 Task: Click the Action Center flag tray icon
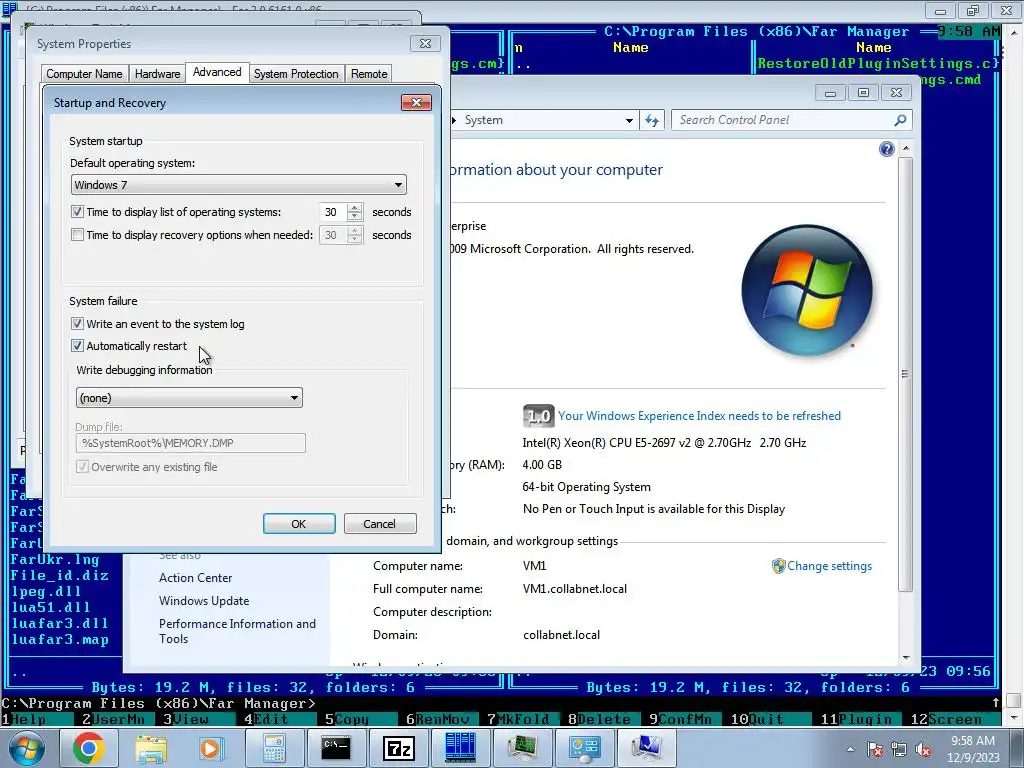875,750
